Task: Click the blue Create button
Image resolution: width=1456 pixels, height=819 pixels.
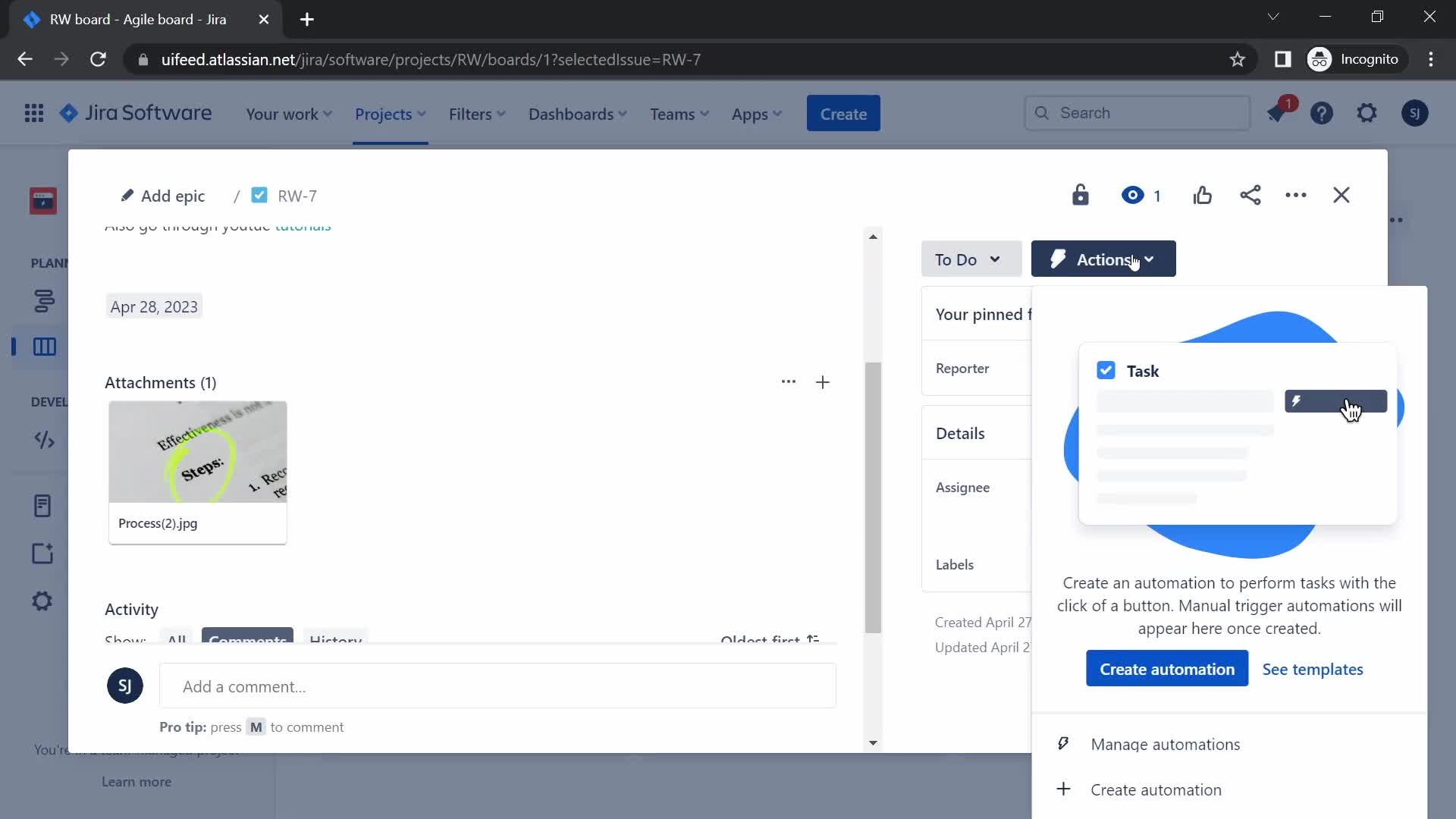Action: 843,114
